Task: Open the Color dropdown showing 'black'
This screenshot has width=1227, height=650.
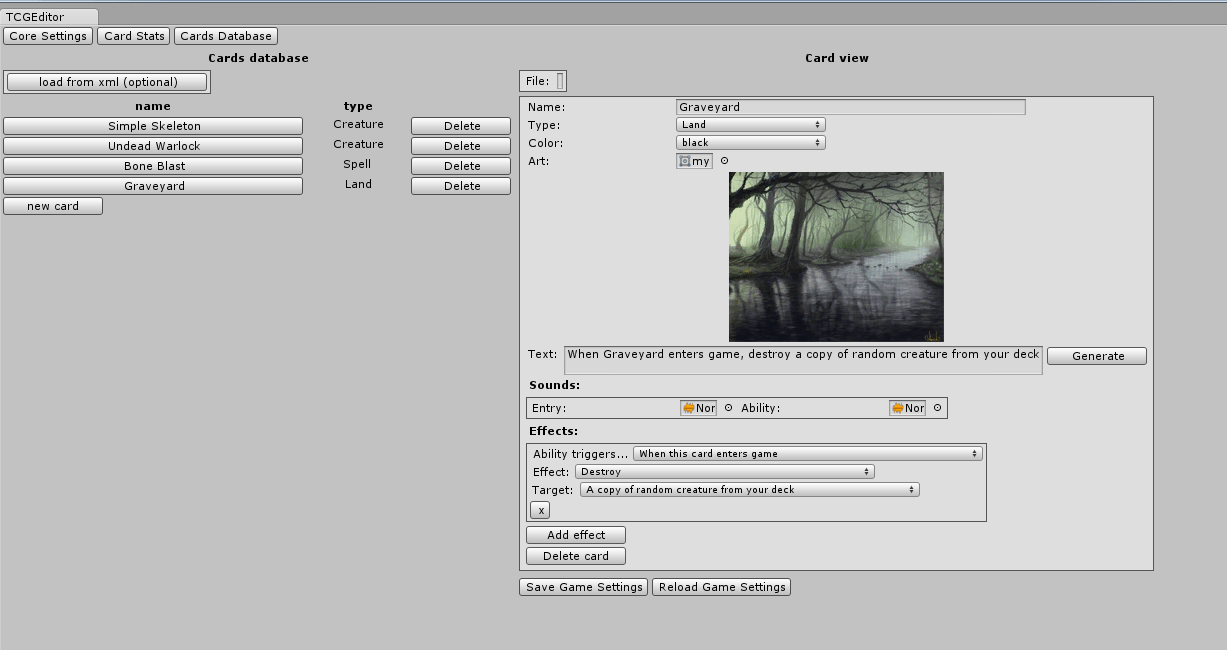Action: pos(749,142)
